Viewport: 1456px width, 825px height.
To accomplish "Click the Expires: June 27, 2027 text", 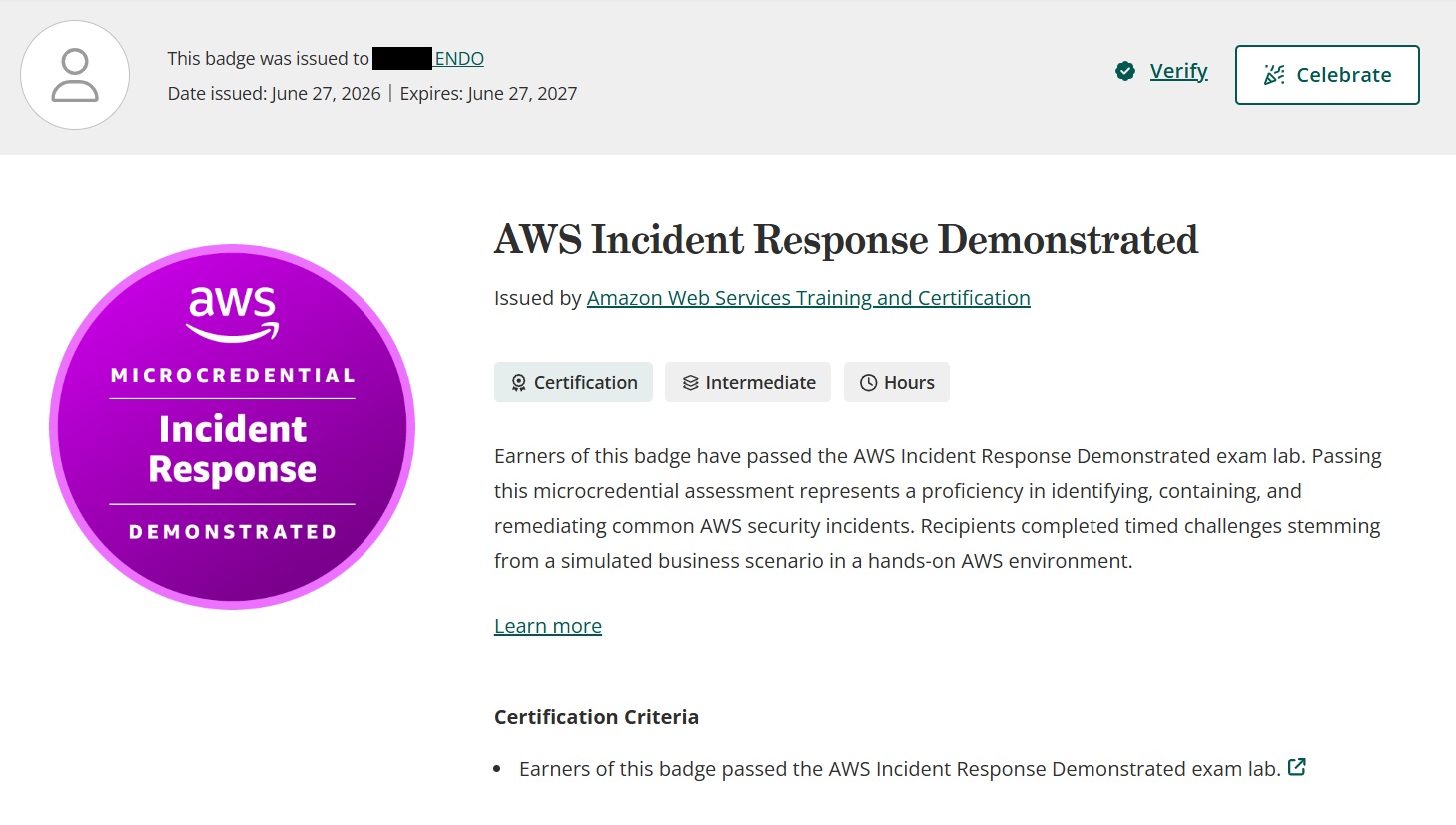I will tap(488, 94).
